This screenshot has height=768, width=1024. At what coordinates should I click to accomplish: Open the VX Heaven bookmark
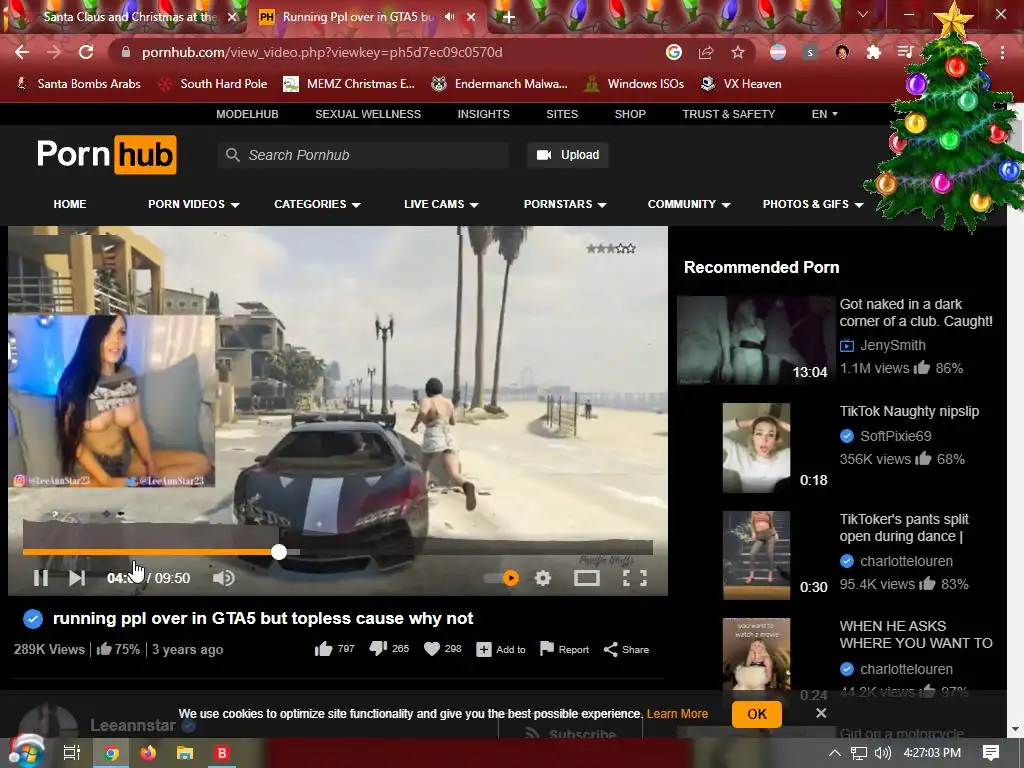click(x=741, y=84)
